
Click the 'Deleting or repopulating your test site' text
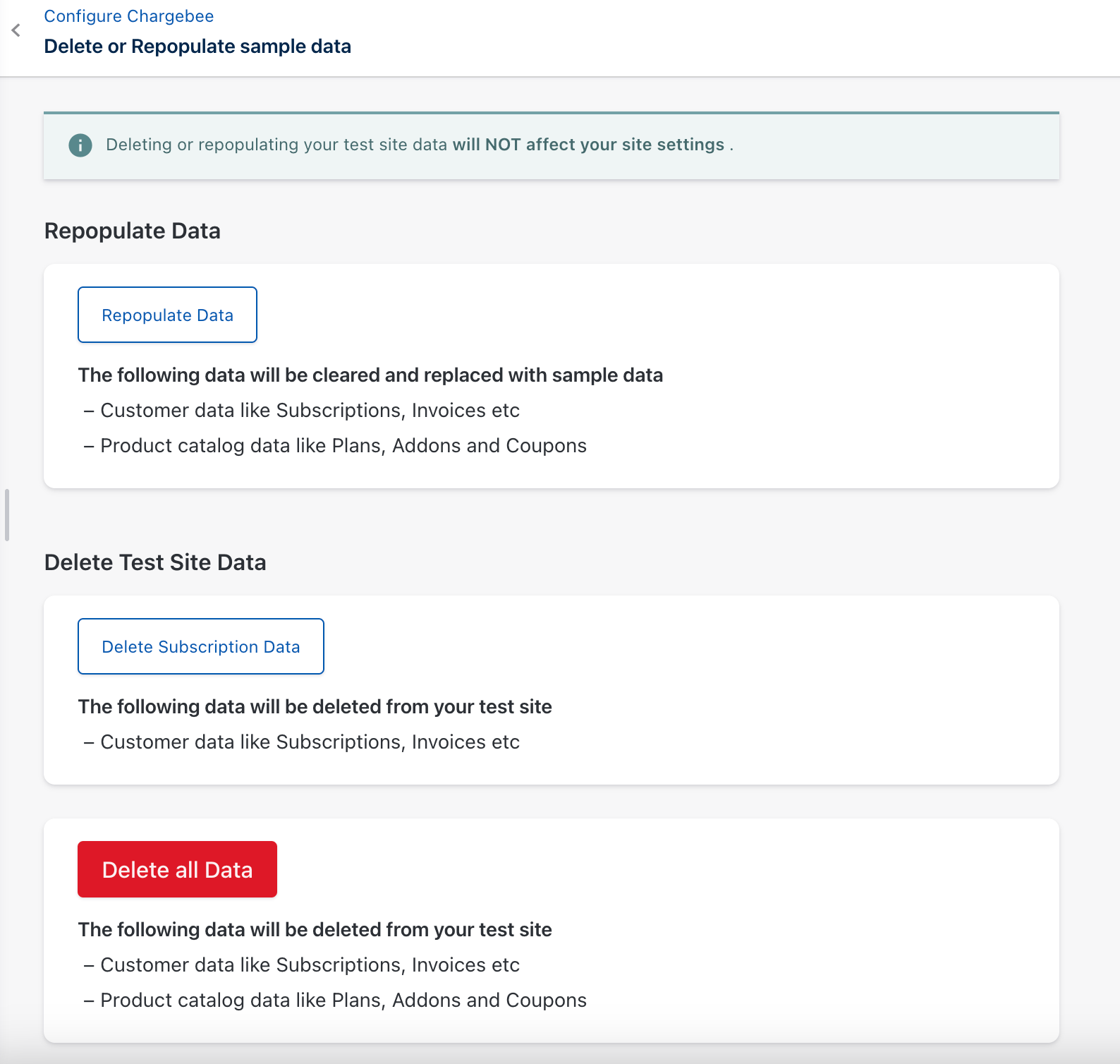click(x=276, y=145)
